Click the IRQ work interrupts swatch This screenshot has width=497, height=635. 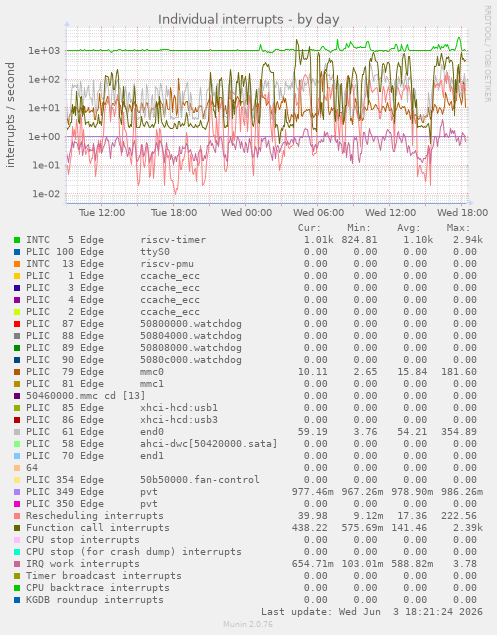coord(17,564)
